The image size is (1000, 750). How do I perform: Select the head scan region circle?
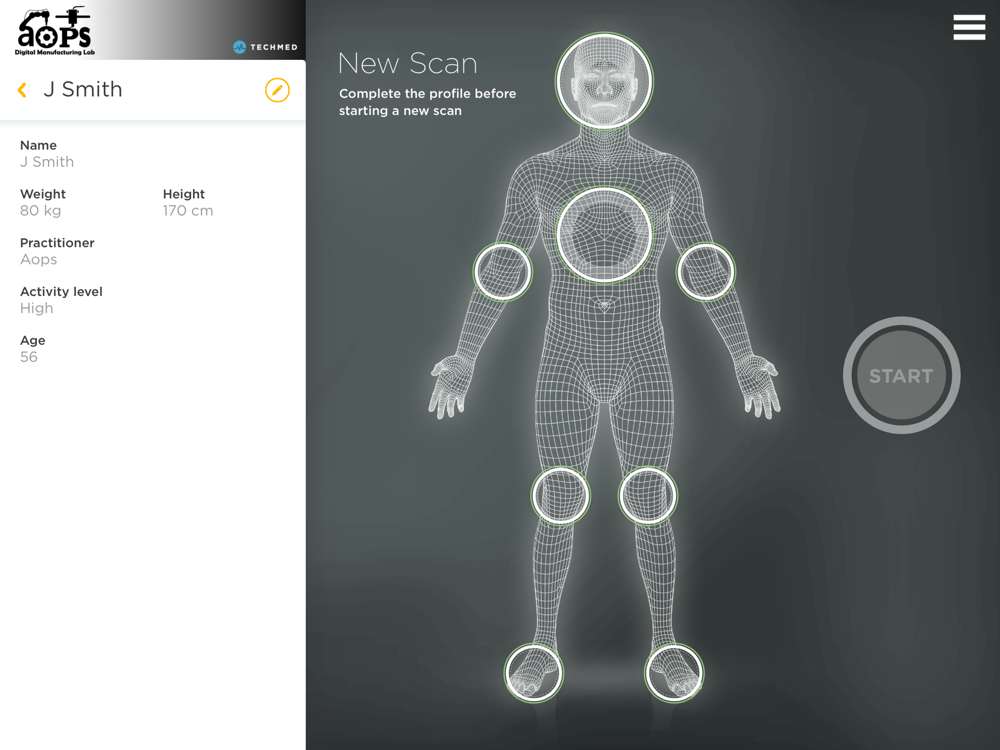click(x=604, y=82)
